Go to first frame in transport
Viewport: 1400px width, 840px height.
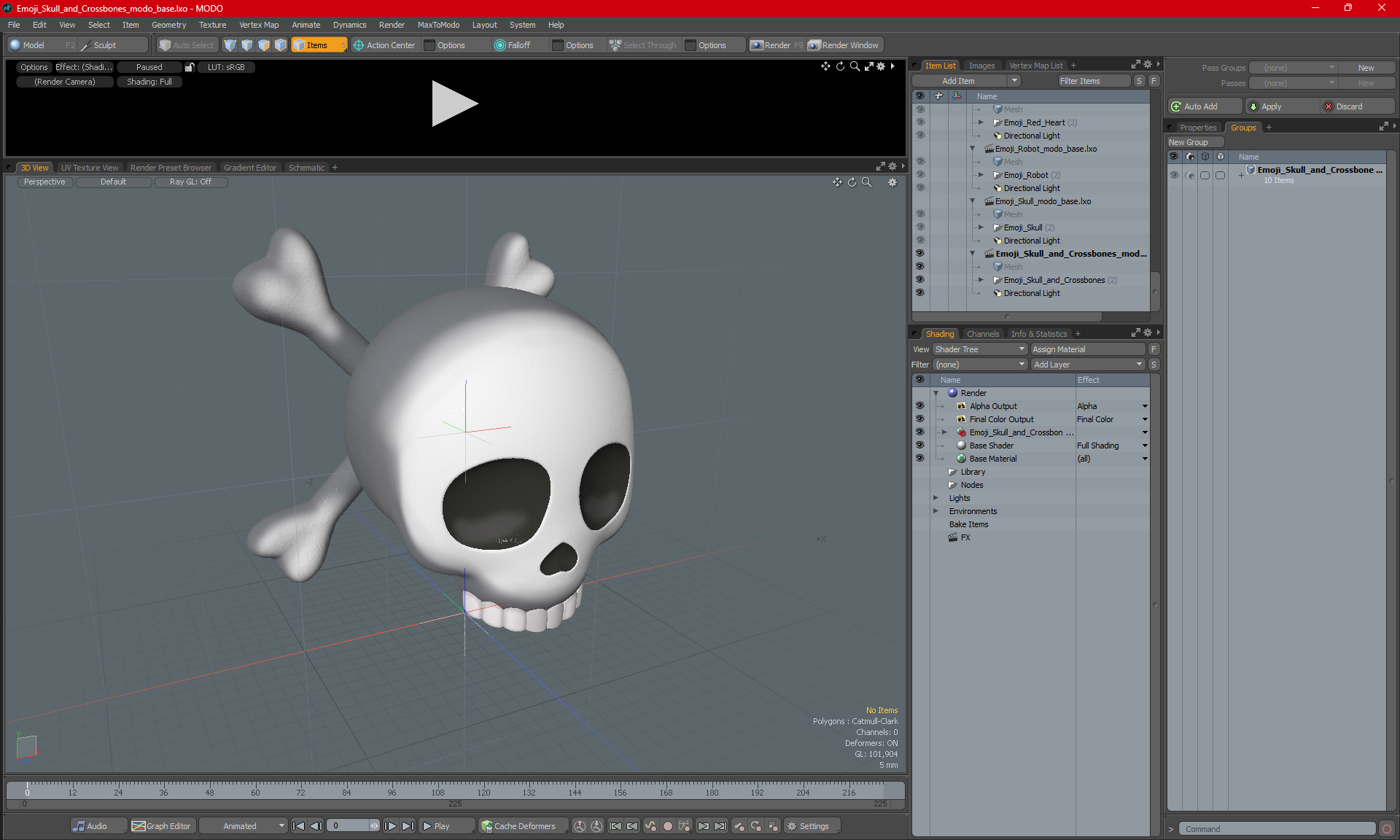pos(298,826)
